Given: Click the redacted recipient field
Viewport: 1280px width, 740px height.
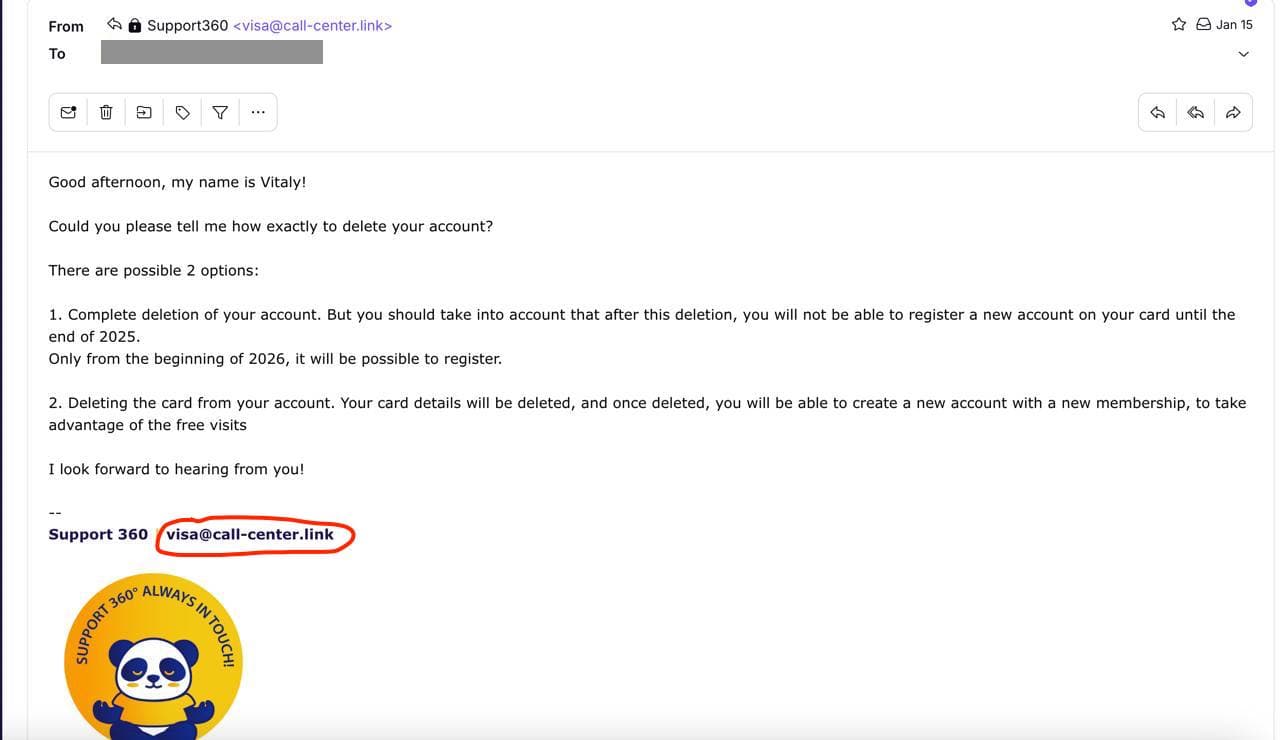Looking at the screenshot, I should tap(212, 52).
